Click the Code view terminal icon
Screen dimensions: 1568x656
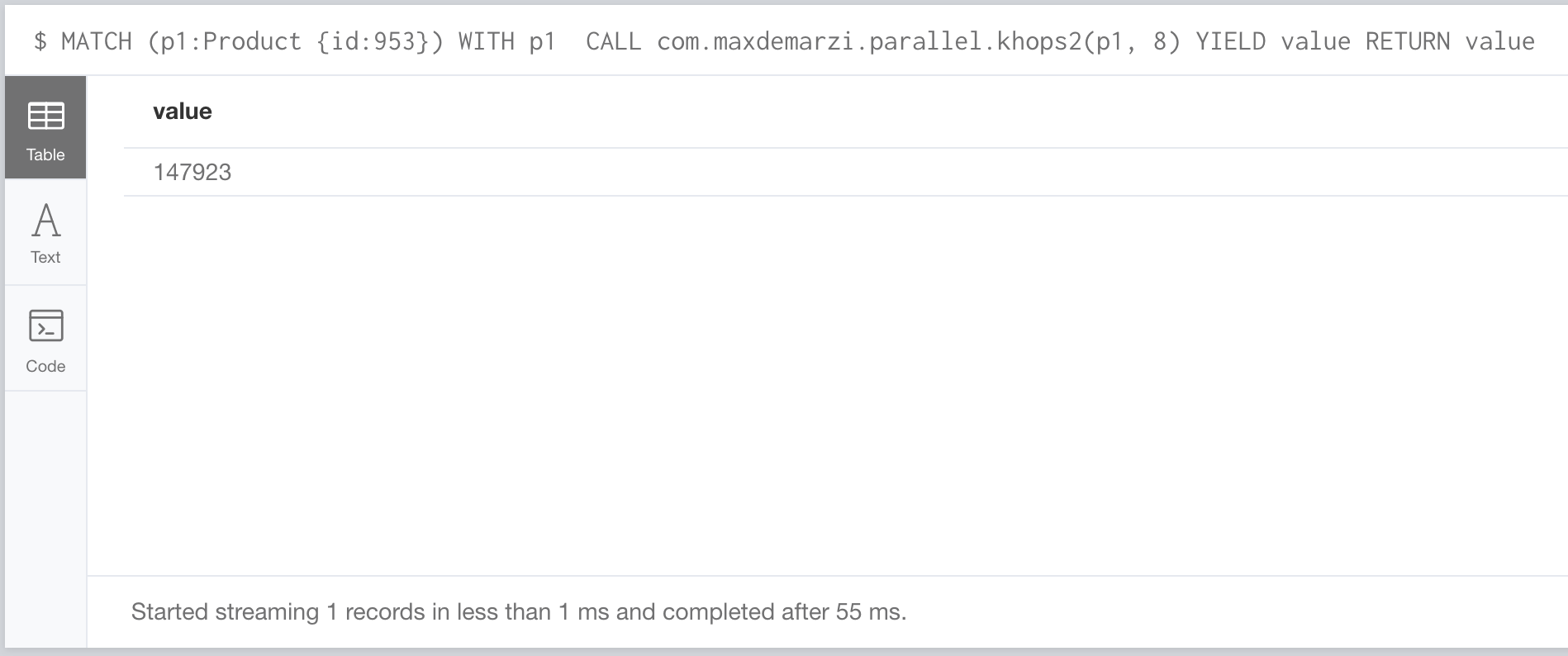coord(45,326)
